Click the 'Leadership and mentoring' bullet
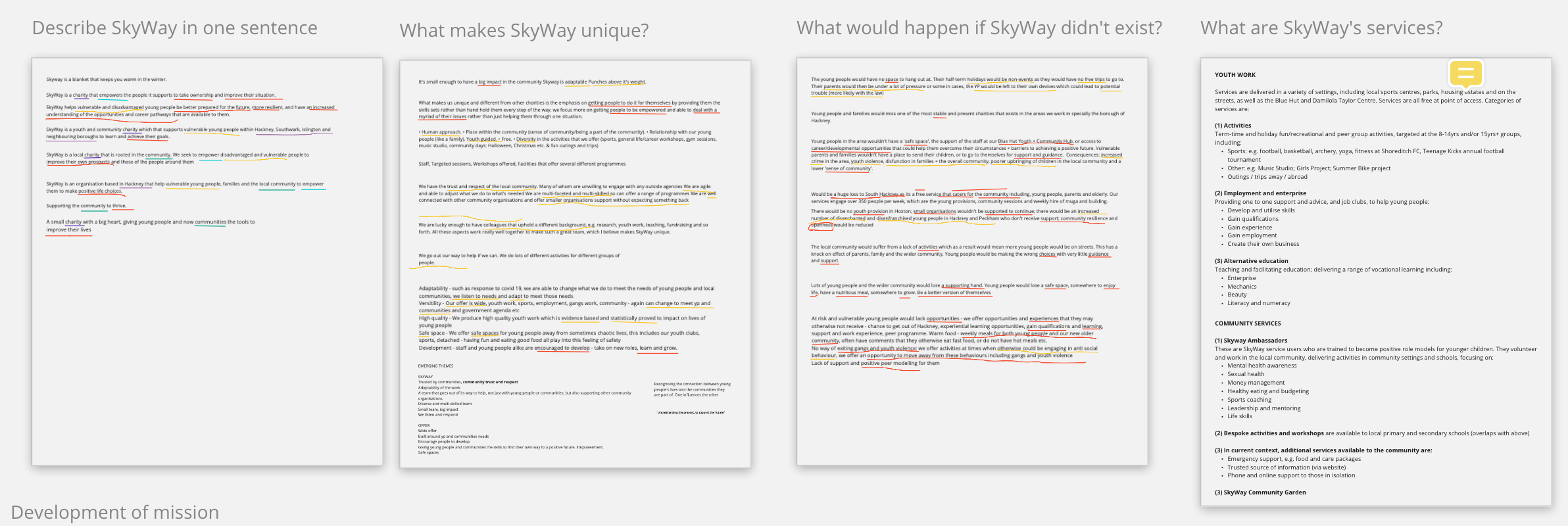The width and height of the screenshot is (1568, 526). [x=1264, y=408]
